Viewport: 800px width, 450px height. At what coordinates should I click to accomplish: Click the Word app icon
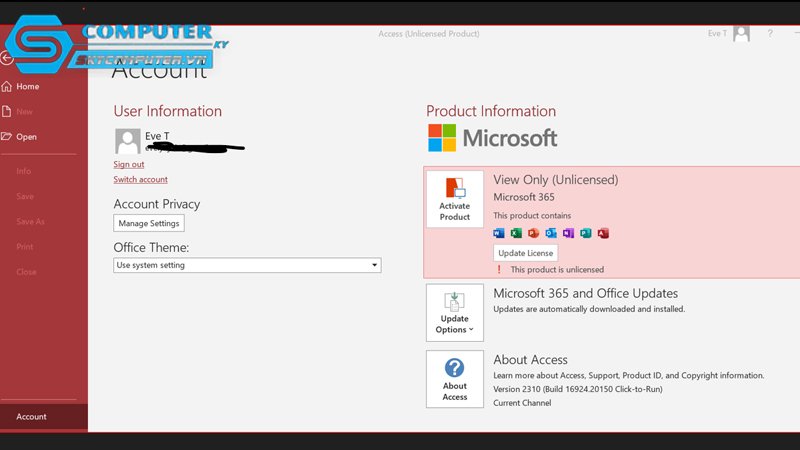click(499, 233)
